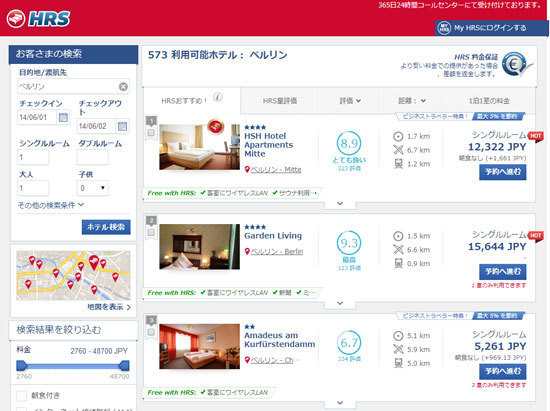Expand details for Amadeus am Kurfürstendamm listing
Image resolution: width=550 pixels, height=411 pixels.
(x=340, y=403)
